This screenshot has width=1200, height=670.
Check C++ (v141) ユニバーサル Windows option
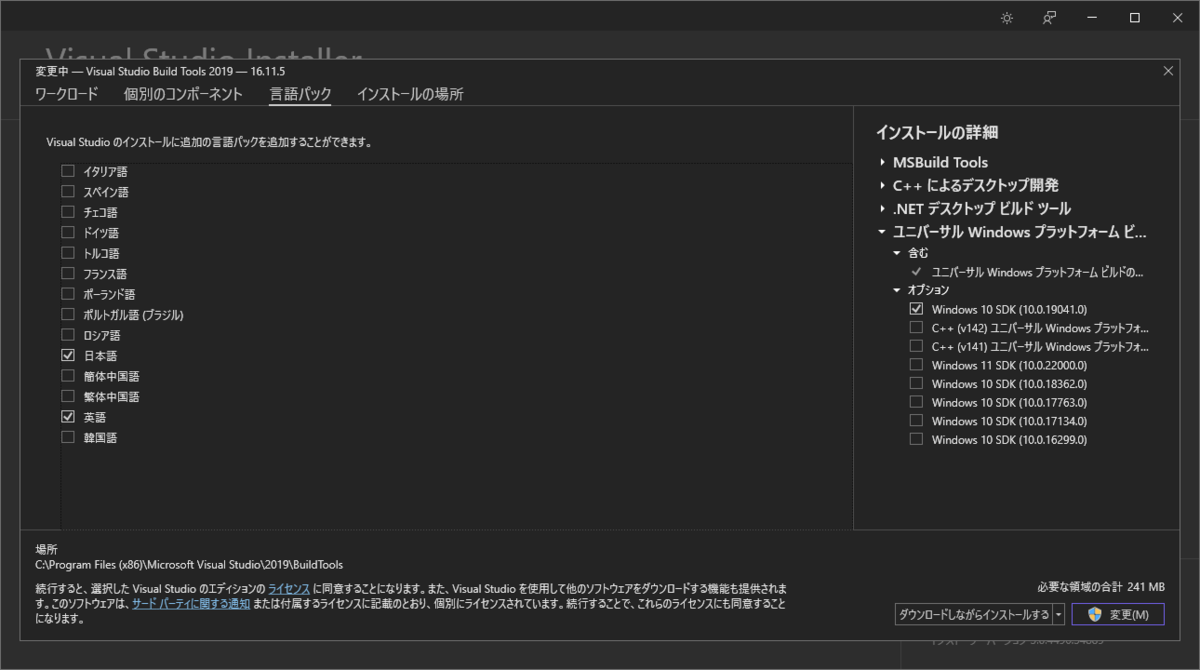tap(916, 347)
